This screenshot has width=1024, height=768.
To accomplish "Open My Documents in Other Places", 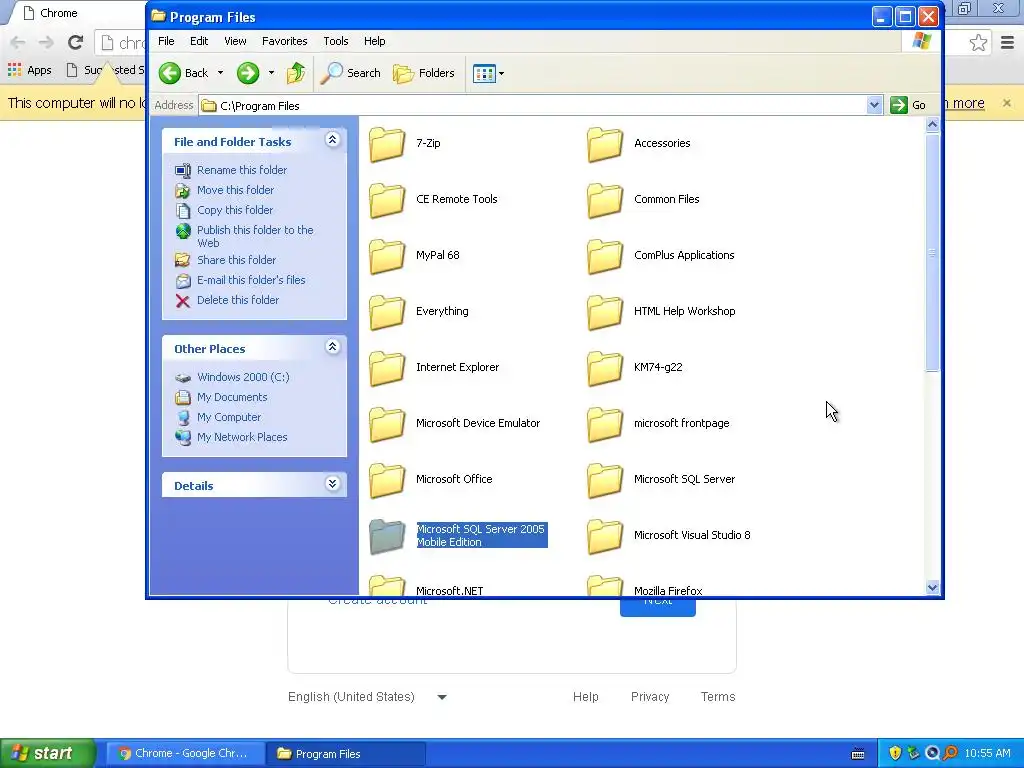I will click(232, 397).
